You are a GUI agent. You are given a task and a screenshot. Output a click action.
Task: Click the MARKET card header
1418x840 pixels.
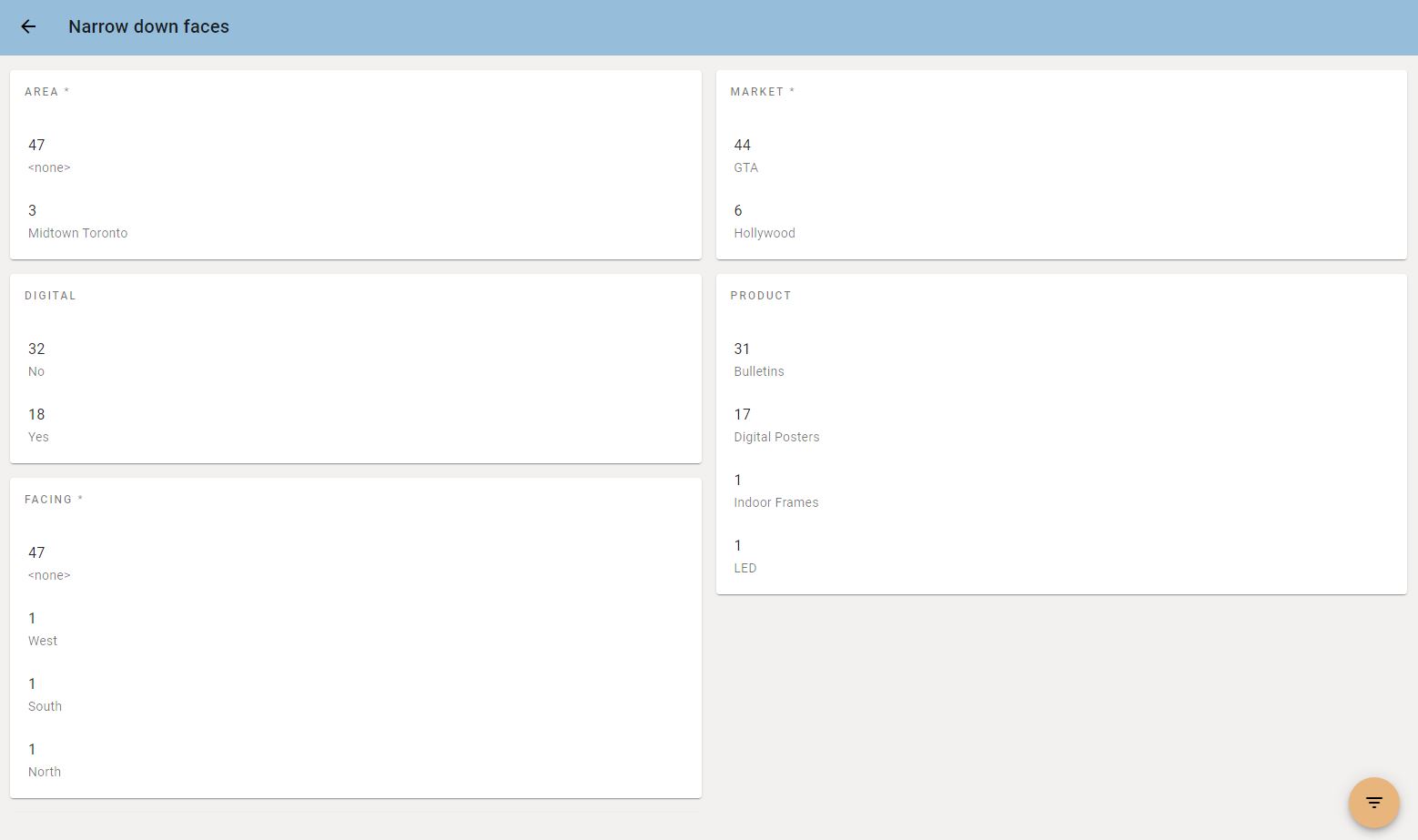pos(763,92)
